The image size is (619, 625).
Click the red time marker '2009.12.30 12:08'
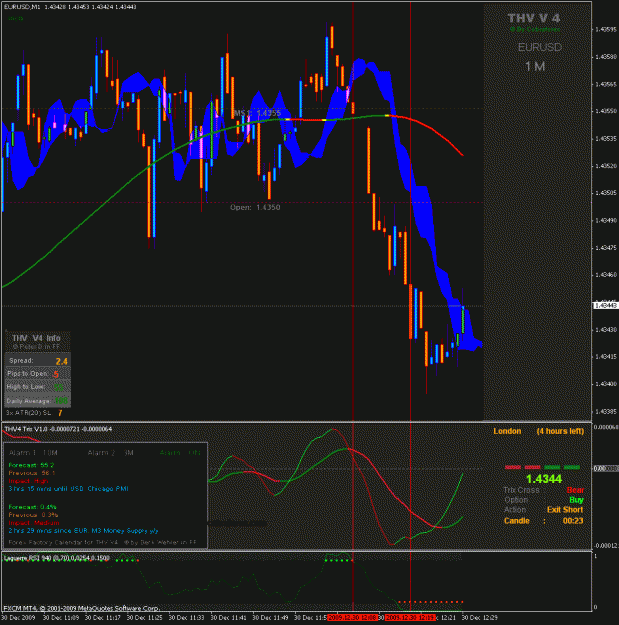click(352, 618)
